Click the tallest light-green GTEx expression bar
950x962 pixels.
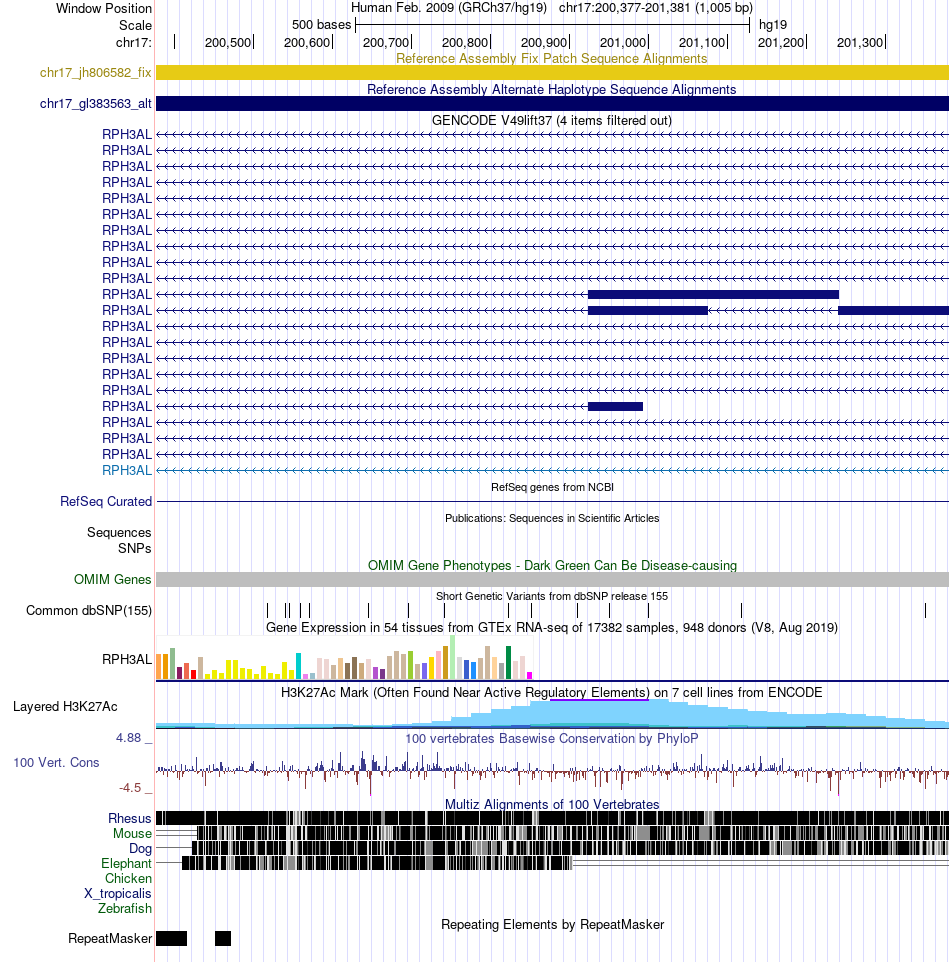[452, 657]
